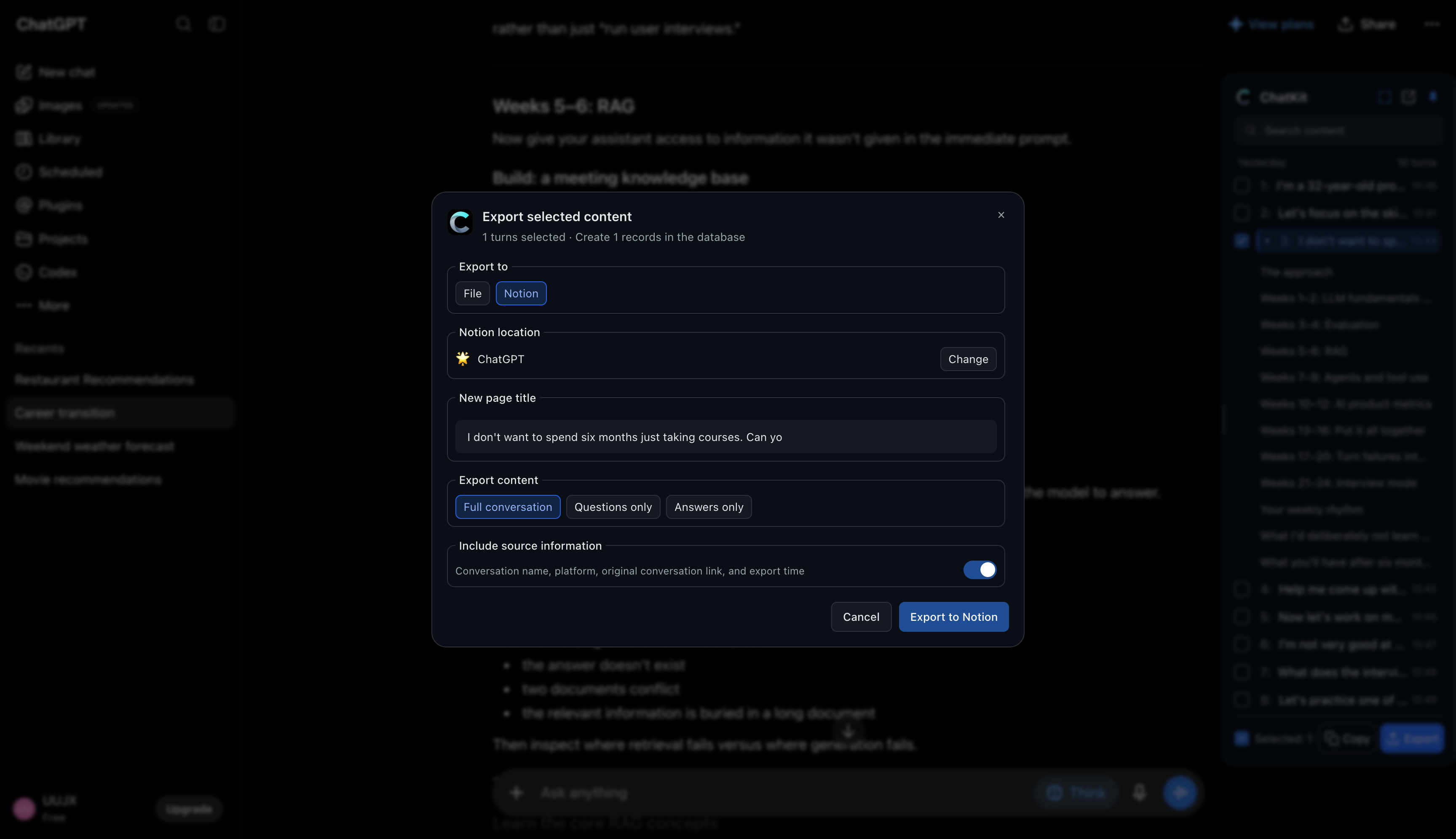This screenshot has height=839, width=1456.
Task: Check the turn 6 checkbox in ChatKit
Action: (1242, 644)
